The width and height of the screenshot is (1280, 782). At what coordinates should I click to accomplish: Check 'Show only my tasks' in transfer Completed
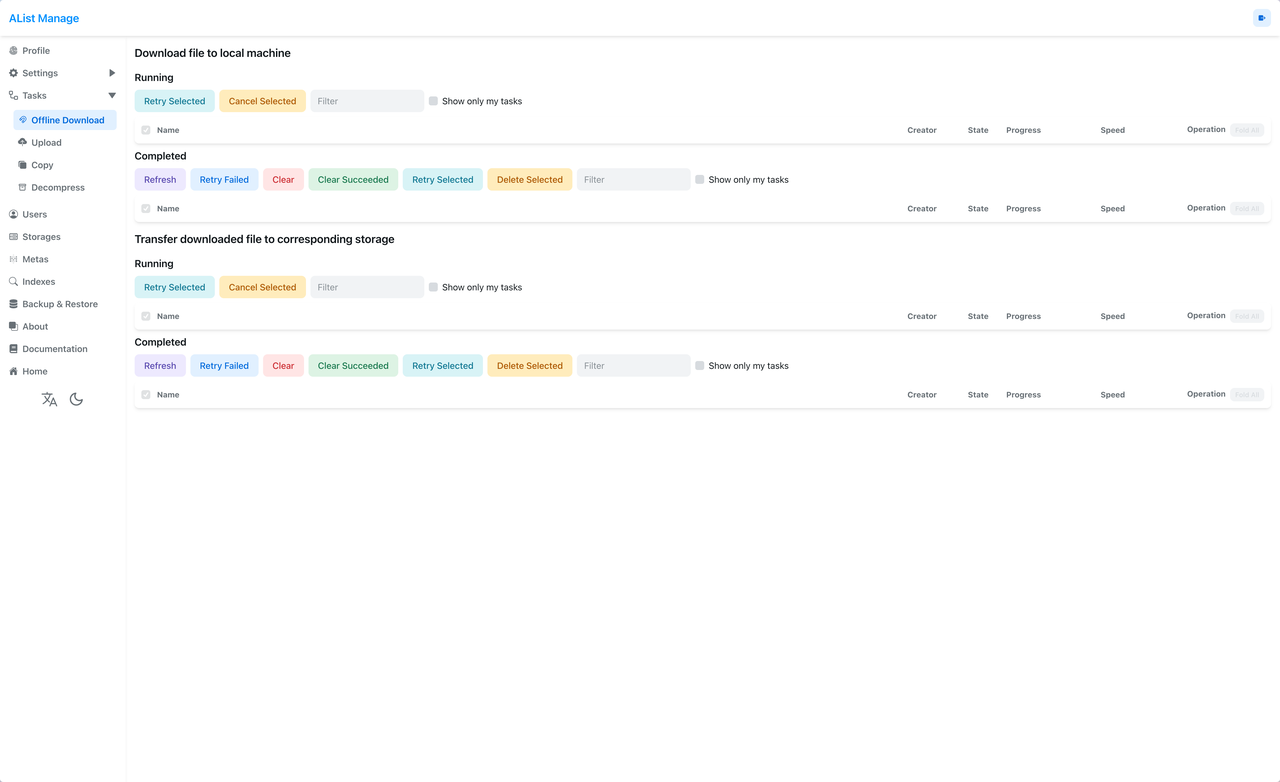coord(700,366)
